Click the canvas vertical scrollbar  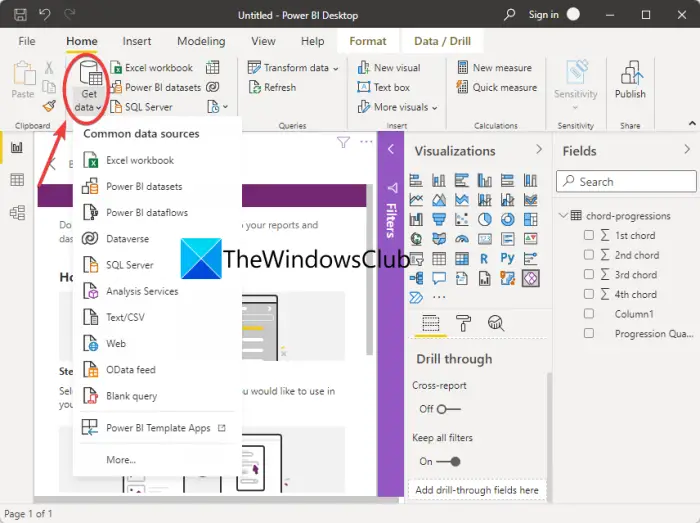369,270
